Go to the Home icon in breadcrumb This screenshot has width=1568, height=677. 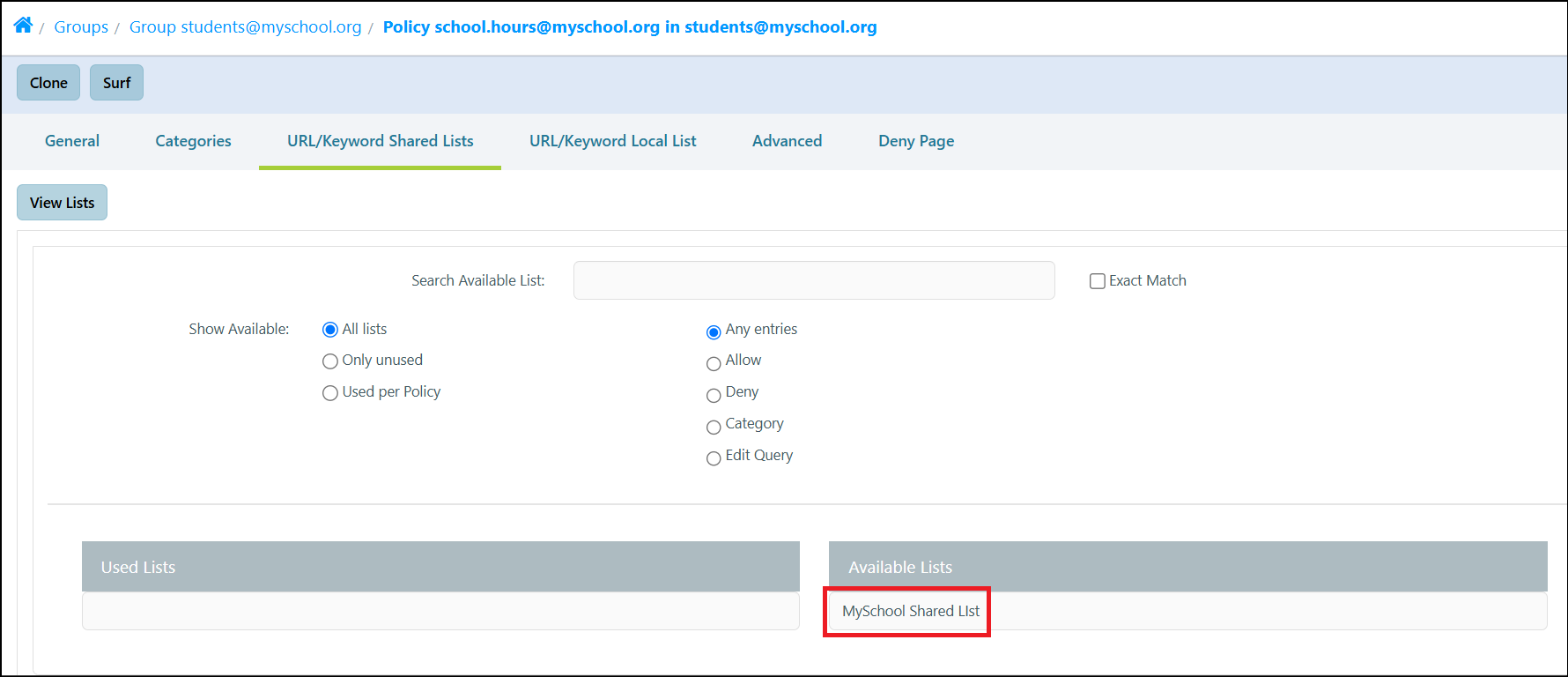coord(23,25)
